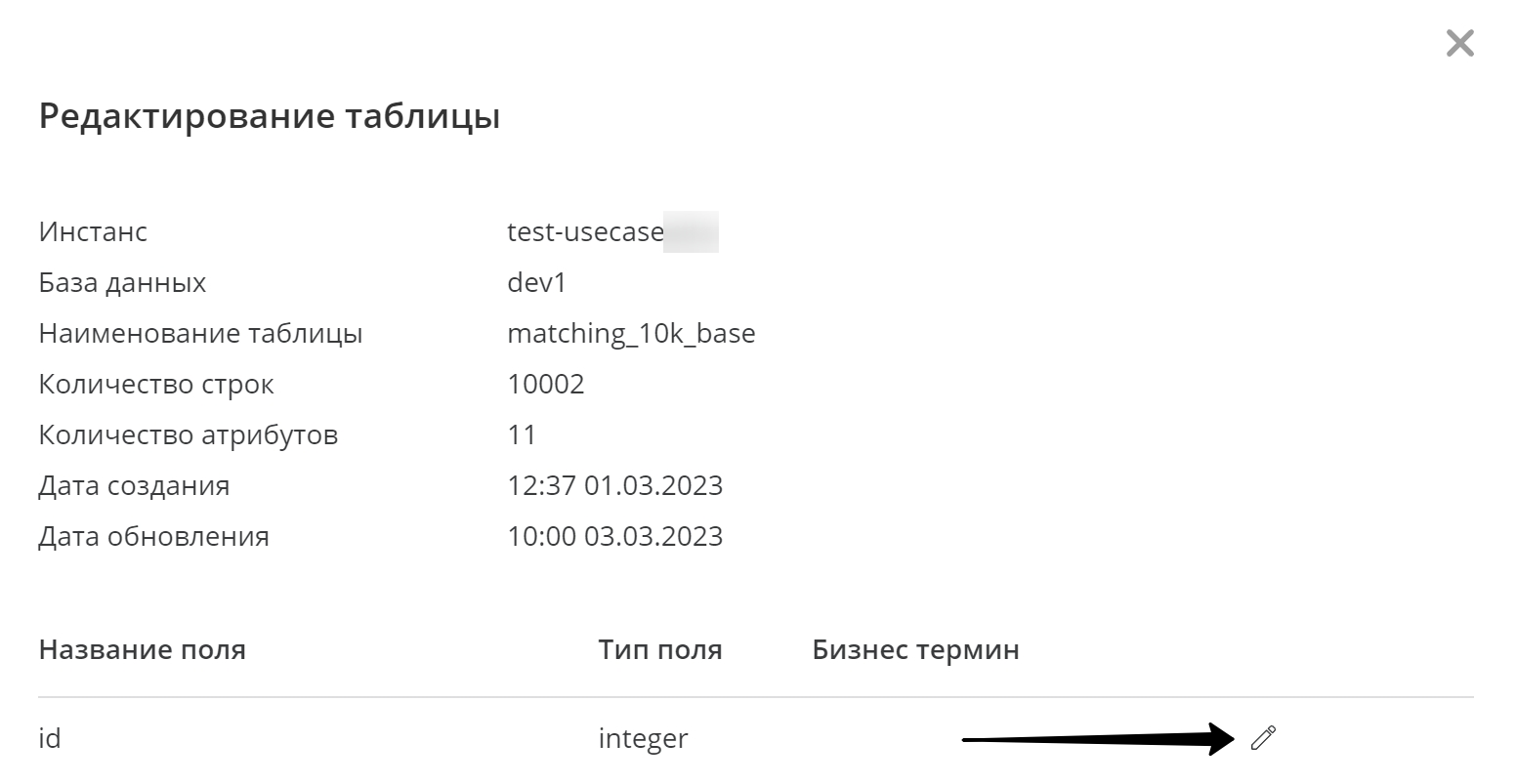This screenshot has height=784, width=1516.
Task: Click table name matching_10k_base
Action: (x=631, y=334)
